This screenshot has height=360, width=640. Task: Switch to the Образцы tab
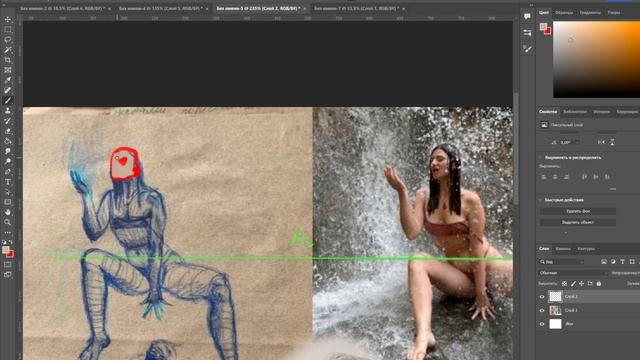click(x=564, y=13)
